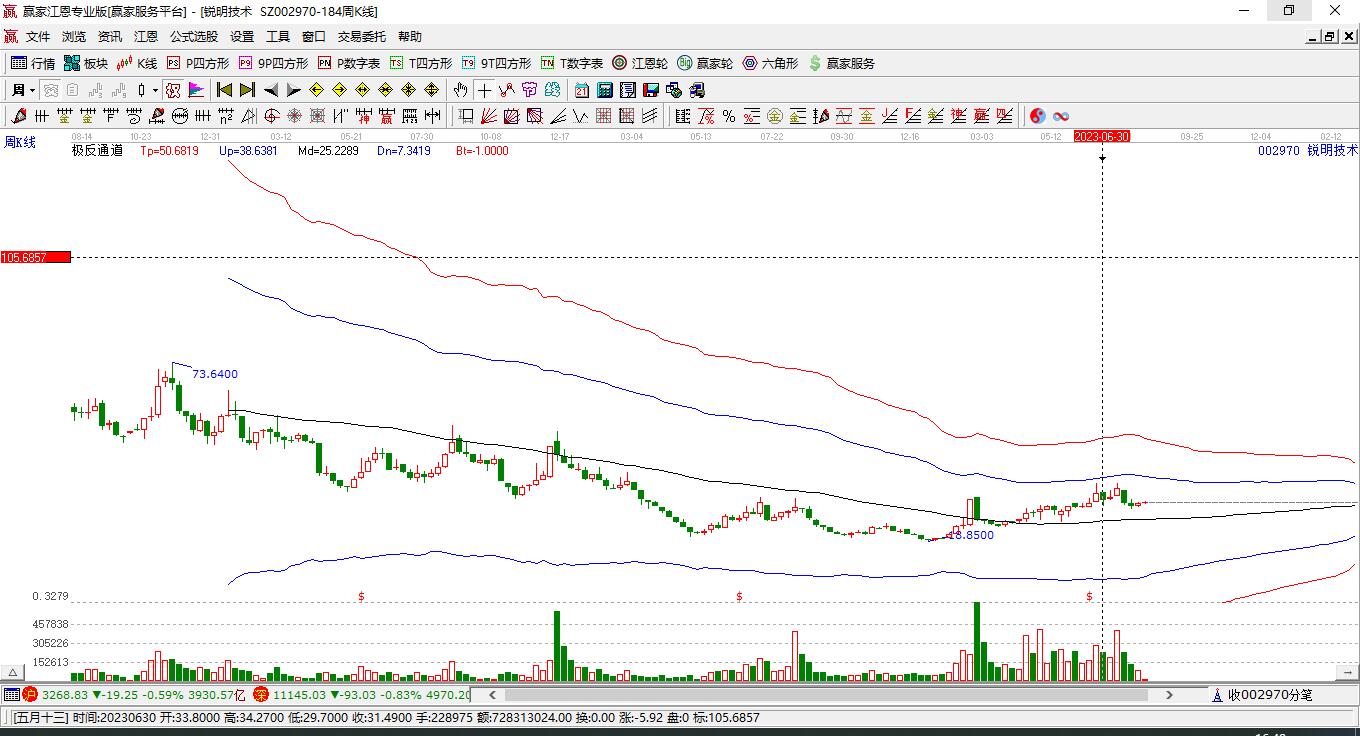Open the calendar date icon
The height and width of the screenshot is (736, 1360).
point(582,90)
